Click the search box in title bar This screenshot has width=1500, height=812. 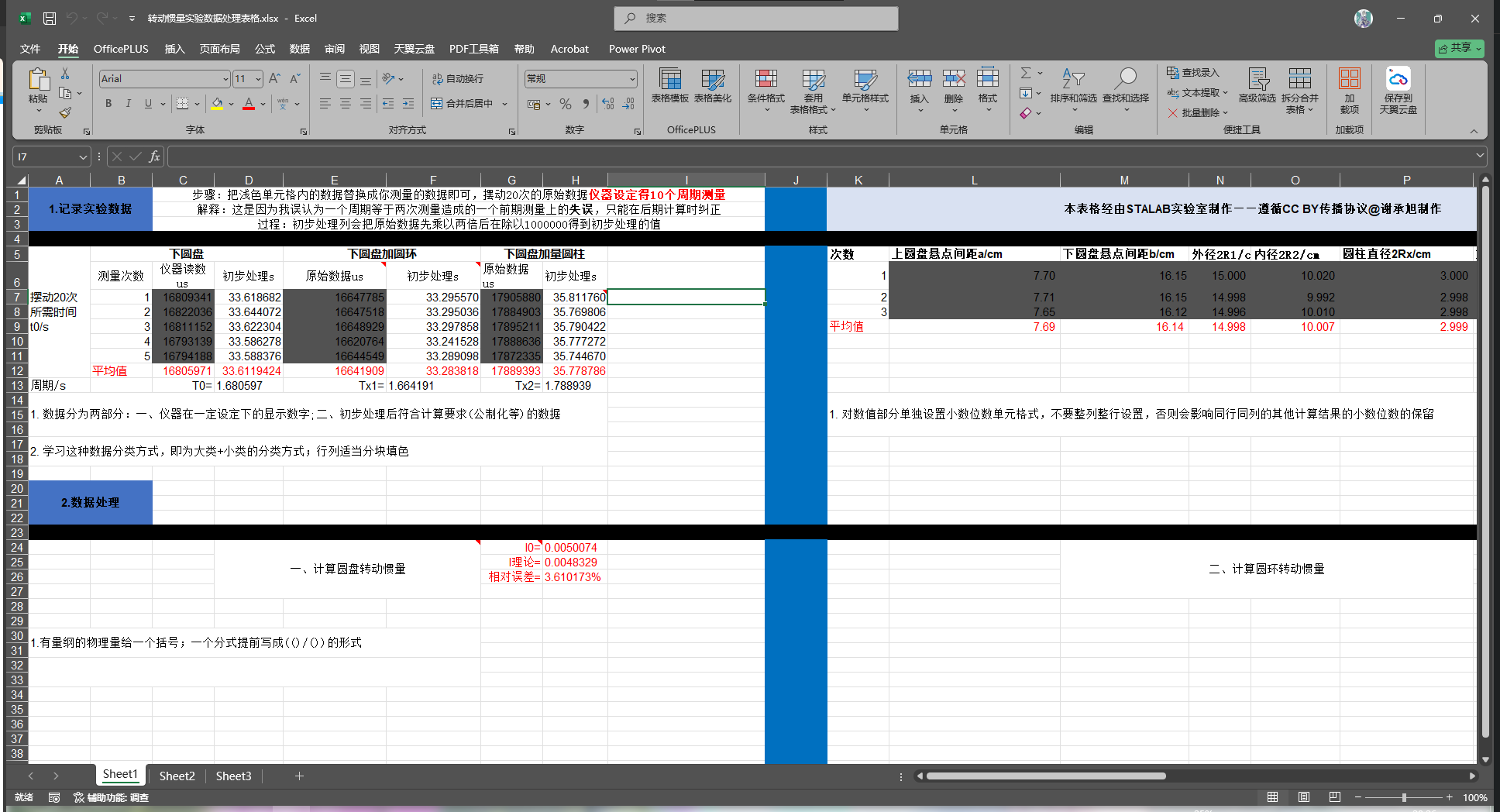[x=756, y=18]
